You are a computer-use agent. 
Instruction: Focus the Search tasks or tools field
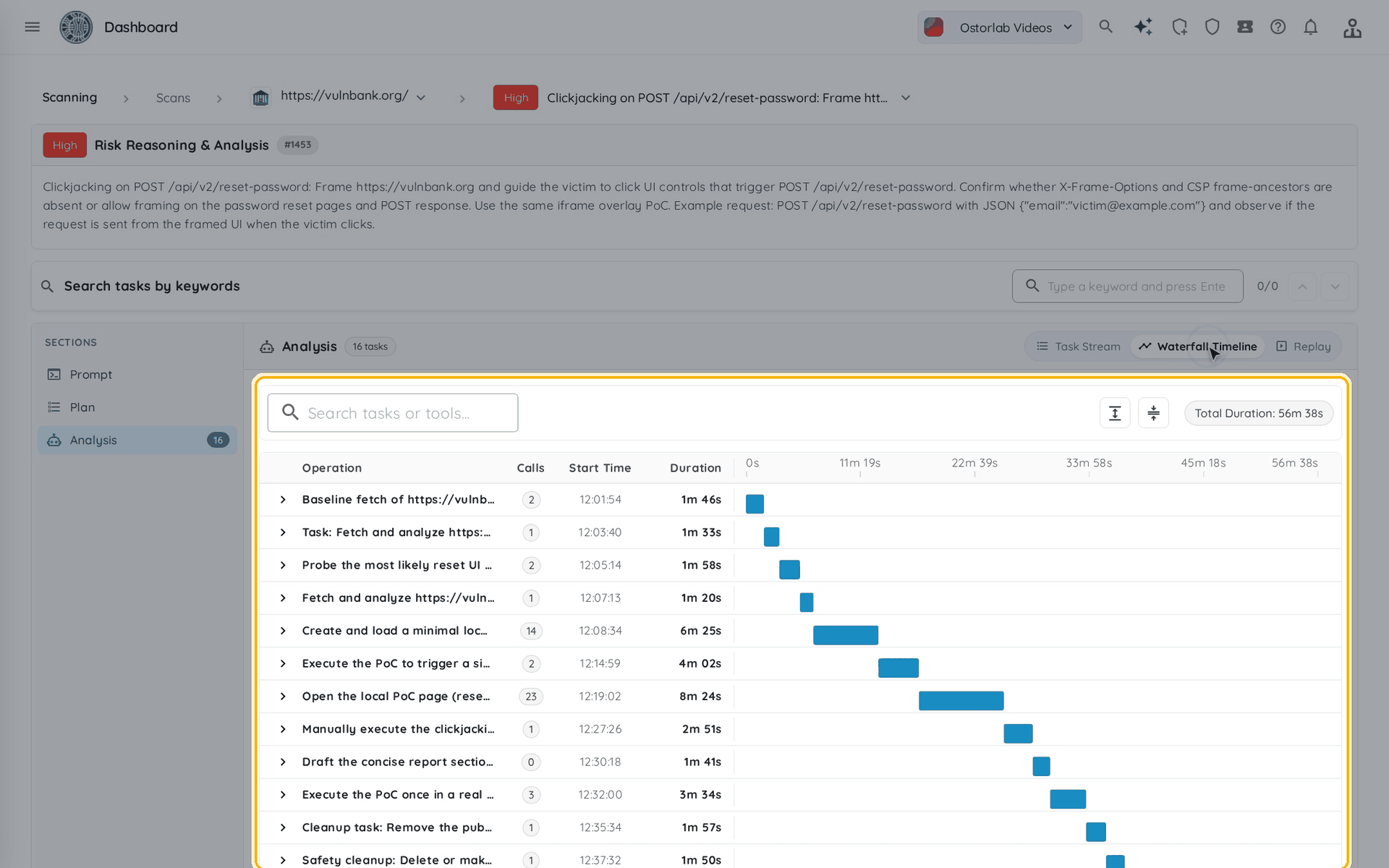coord(393,413)
